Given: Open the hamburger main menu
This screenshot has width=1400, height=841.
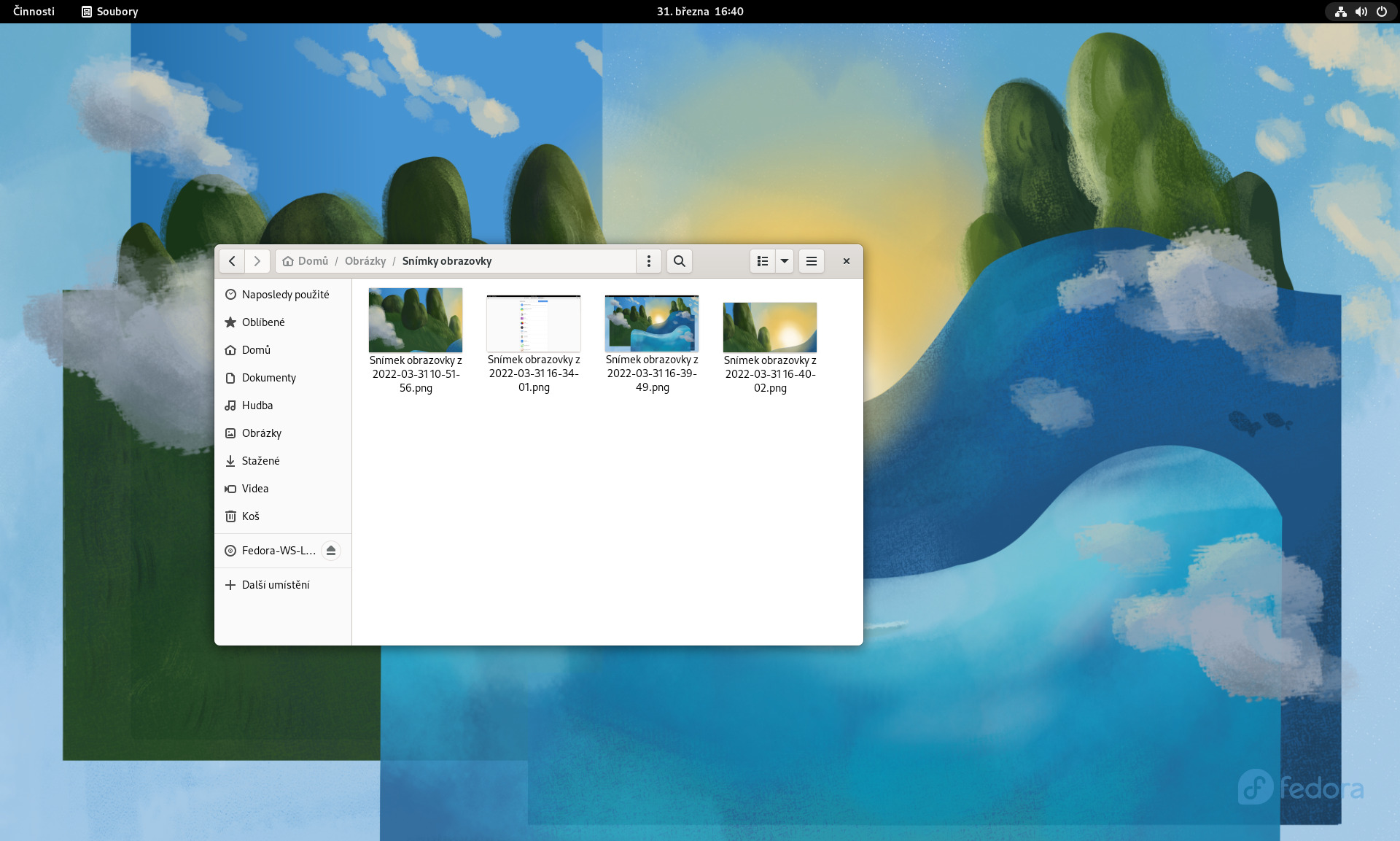Looking at the screenshot, I should click(811, 261).
